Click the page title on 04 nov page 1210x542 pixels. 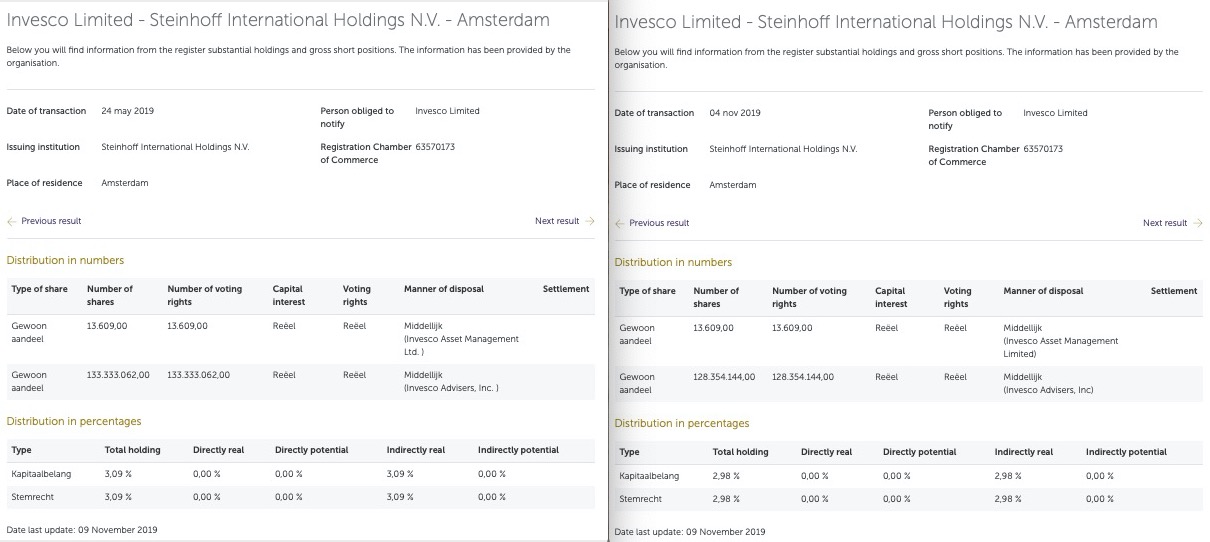(885, 22)
